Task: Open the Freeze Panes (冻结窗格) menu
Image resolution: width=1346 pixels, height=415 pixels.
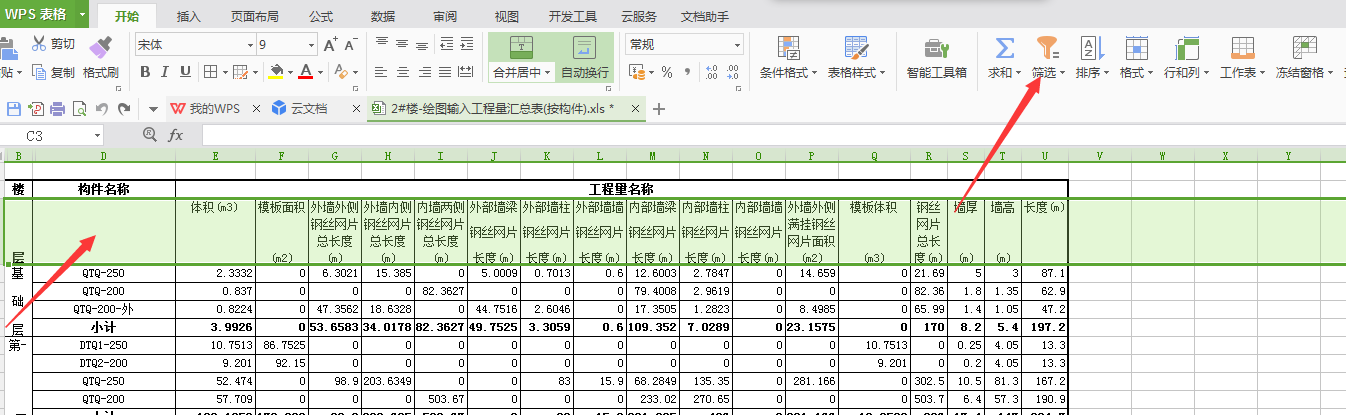Action: click(1304, 58)
